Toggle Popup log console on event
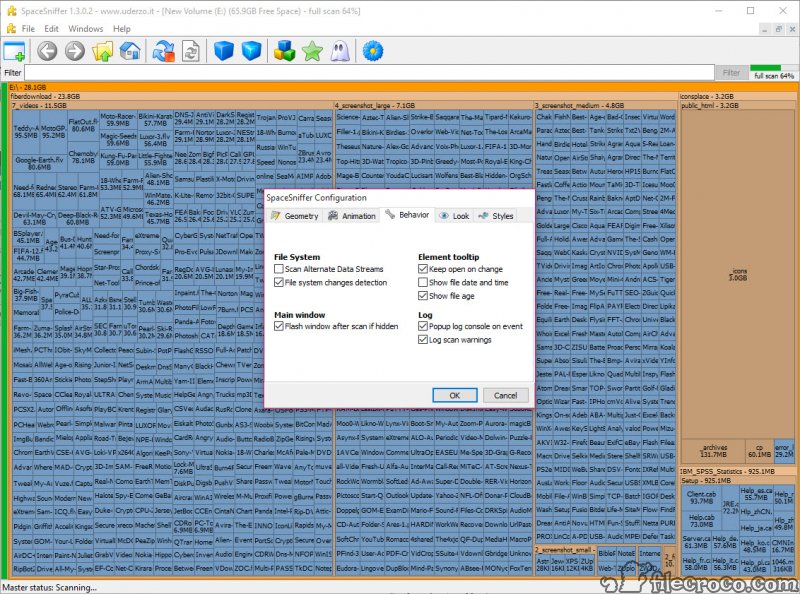800x594 pixels. click(x=422, y=326)
